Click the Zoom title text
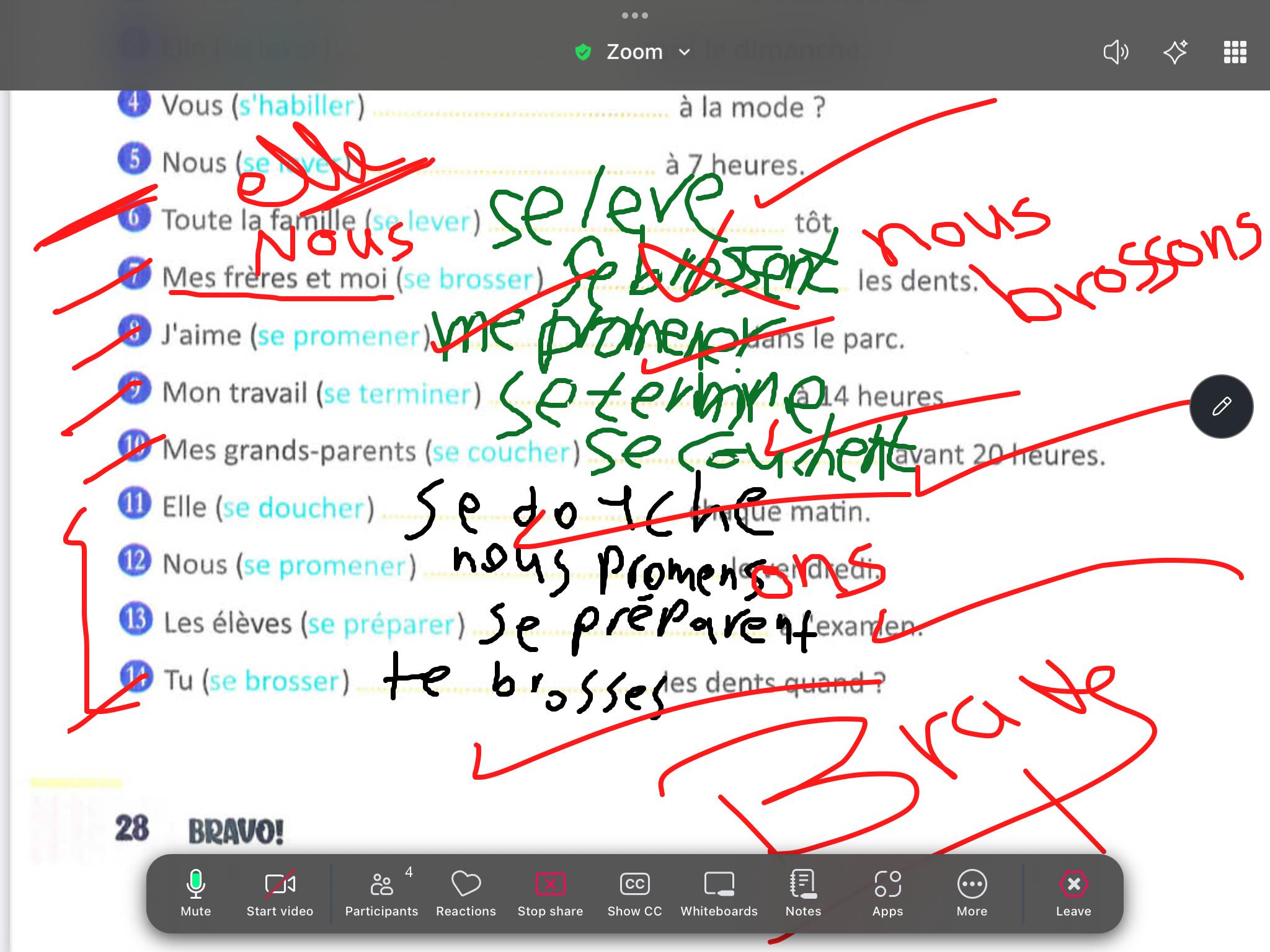Screen dimensions: 1270x952 [634, 52]
